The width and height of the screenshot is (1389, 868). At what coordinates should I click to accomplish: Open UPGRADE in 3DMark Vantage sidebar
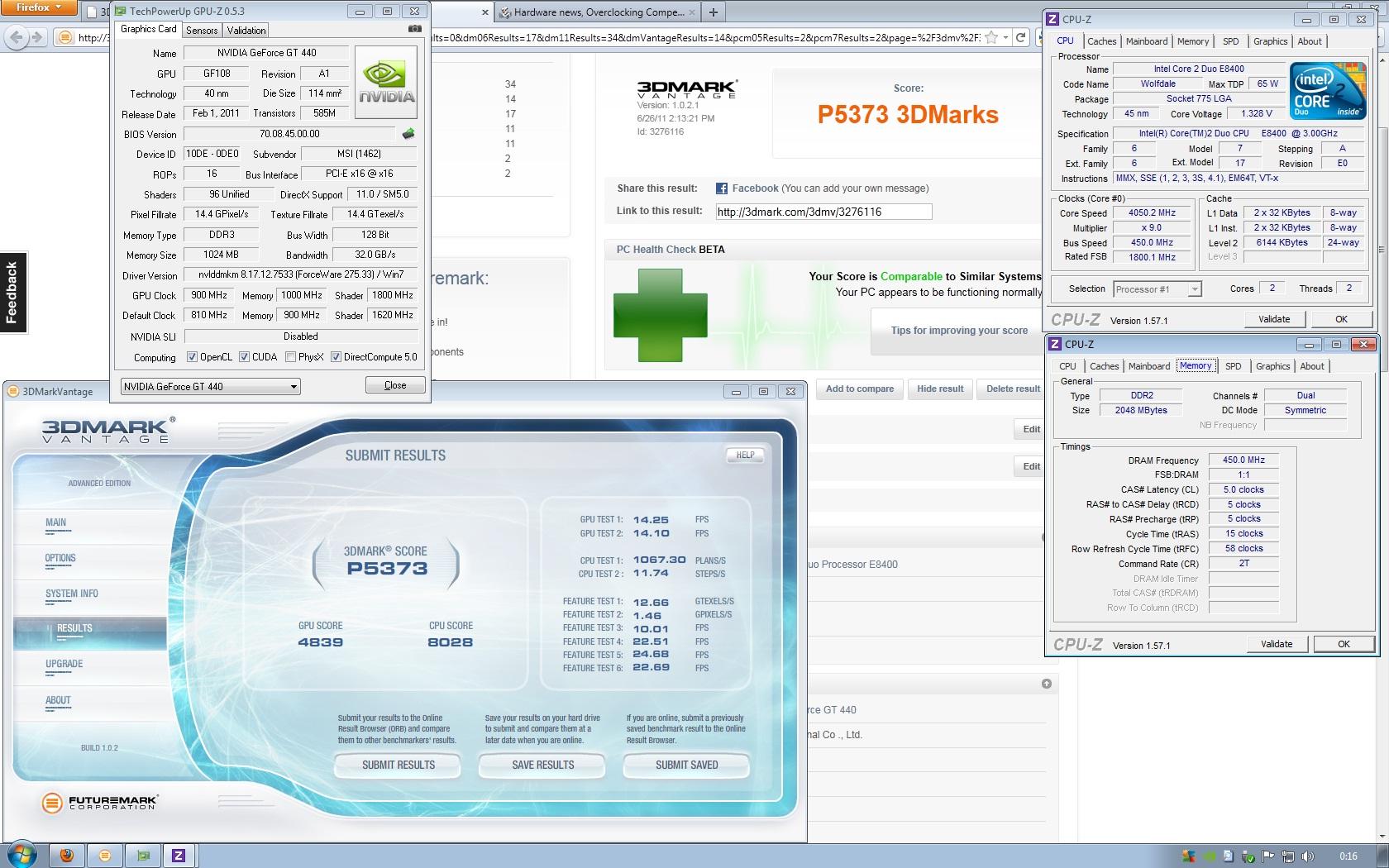click(64, 664)
